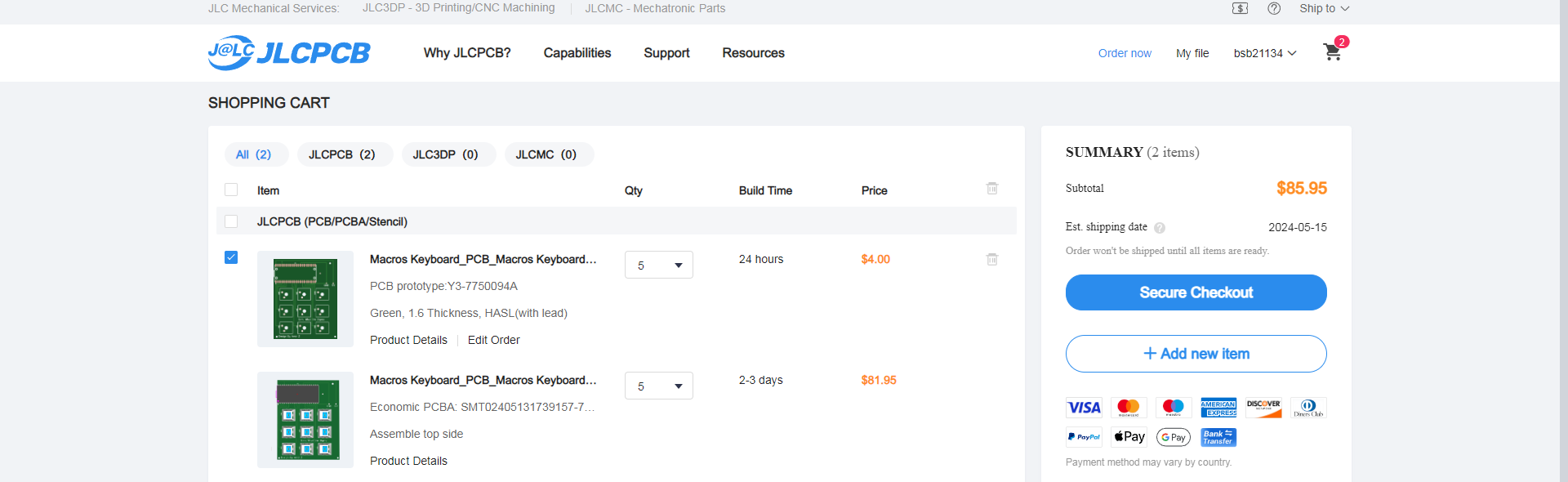
Task: Open the shopping cart icon
Action: [x=1332, y=52]
